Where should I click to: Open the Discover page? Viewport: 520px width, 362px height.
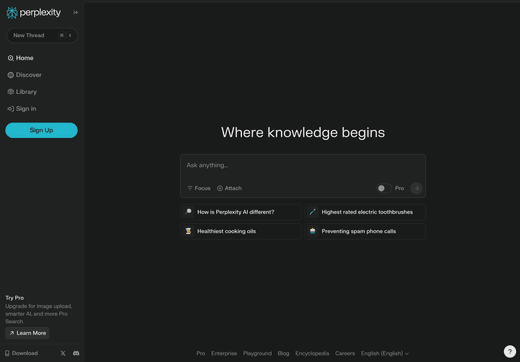click(x=25, y=75)
